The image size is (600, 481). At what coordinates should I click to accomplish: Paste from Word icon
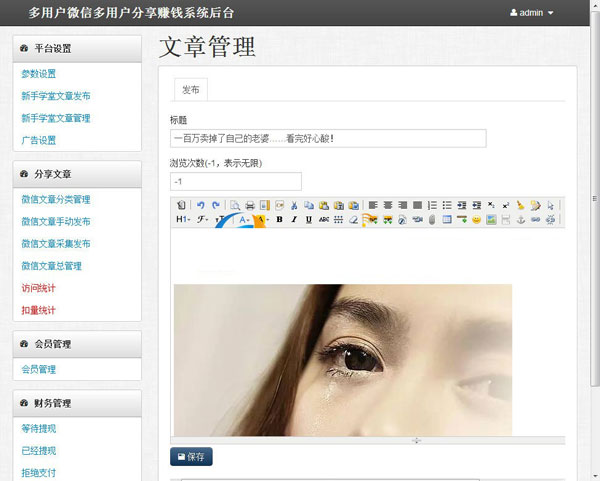(x=354, y=205)
